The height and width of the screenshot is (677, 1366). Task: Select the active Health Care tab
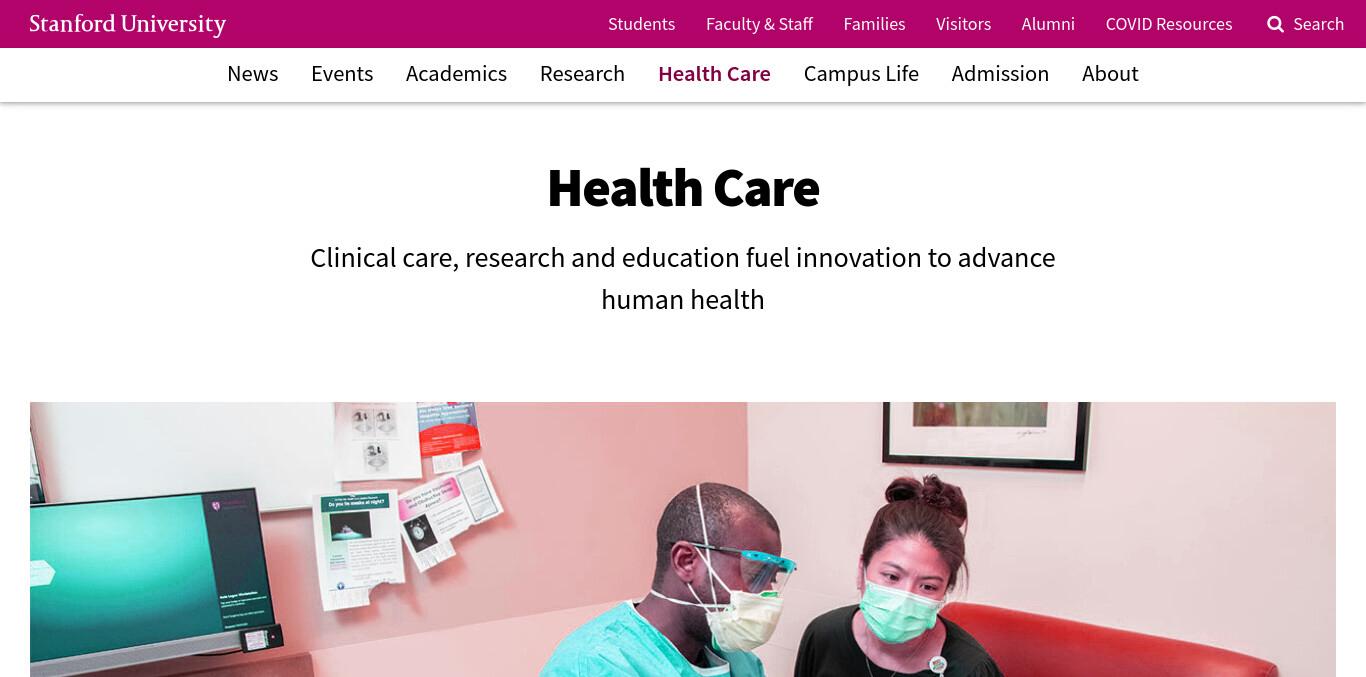click(x=714, y=74)
